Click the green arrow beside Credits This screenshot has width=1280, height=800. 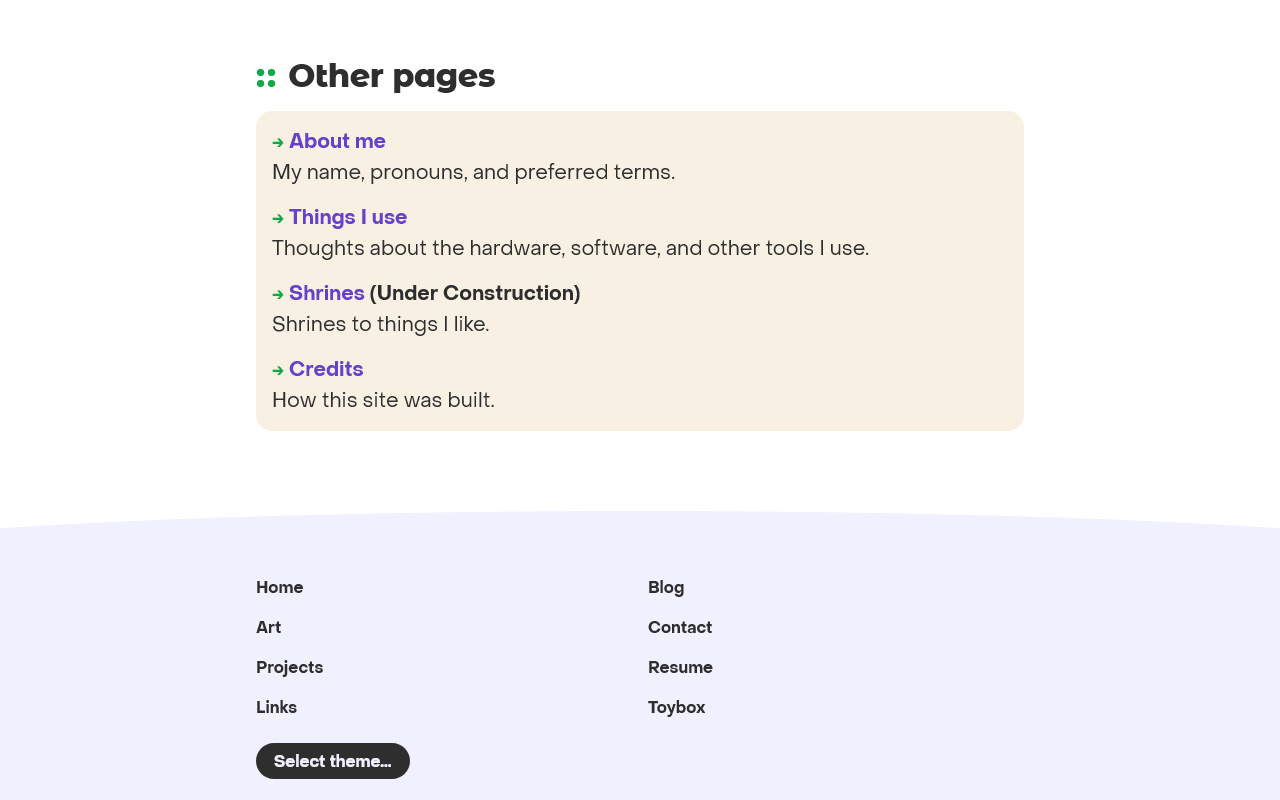pos(278,370)
